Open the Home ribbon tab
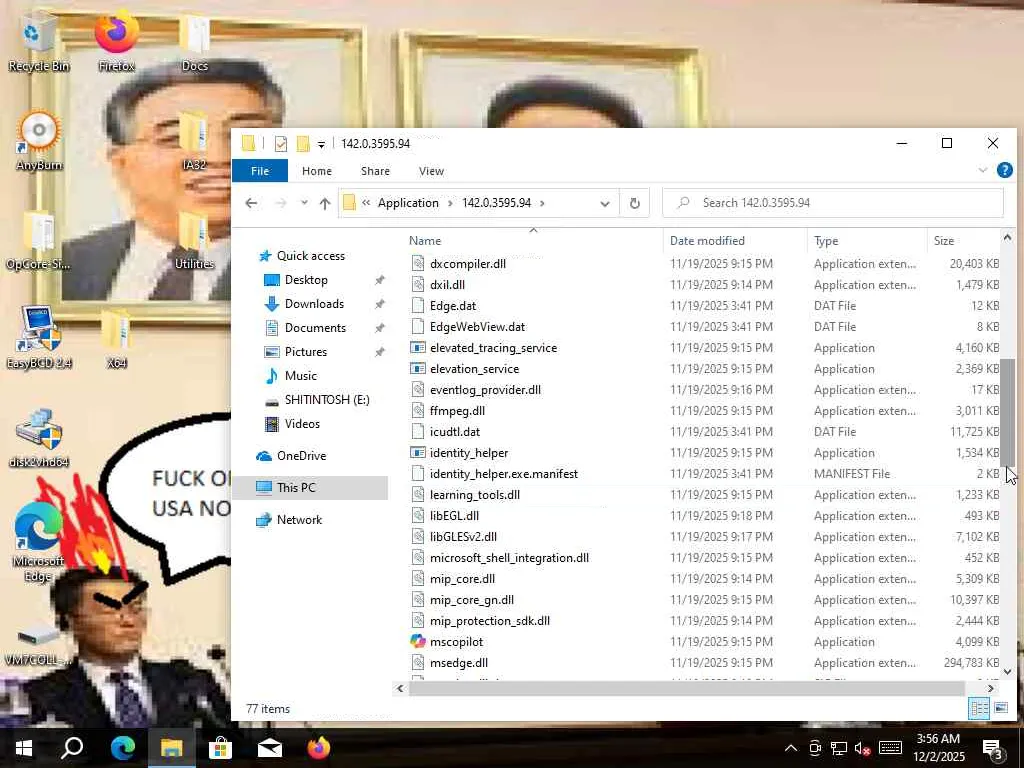This screenshot has width=1024, height=768. 317,170
